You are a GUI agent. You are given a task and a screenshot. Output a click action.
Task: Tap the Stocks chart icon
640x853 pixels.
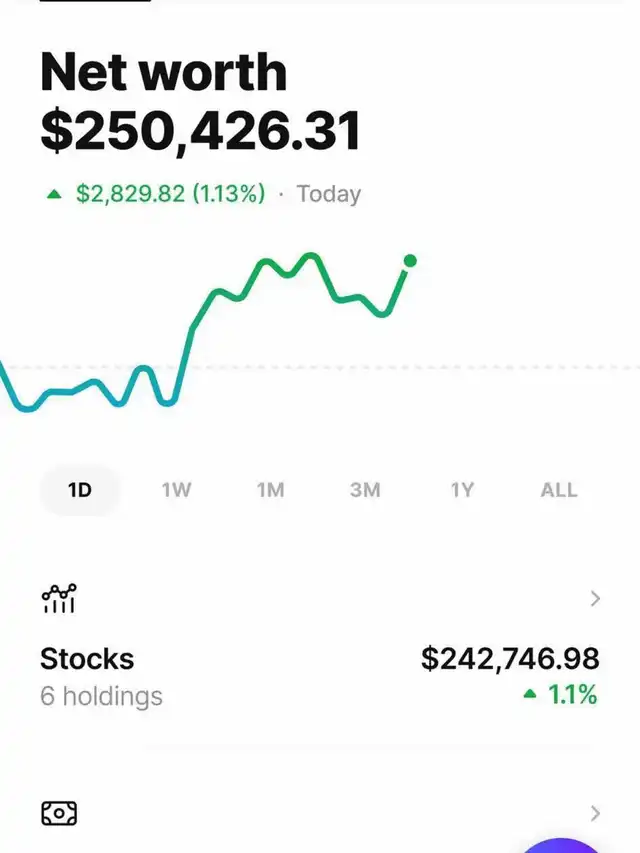pyautogui.click(x=58, y=599)
